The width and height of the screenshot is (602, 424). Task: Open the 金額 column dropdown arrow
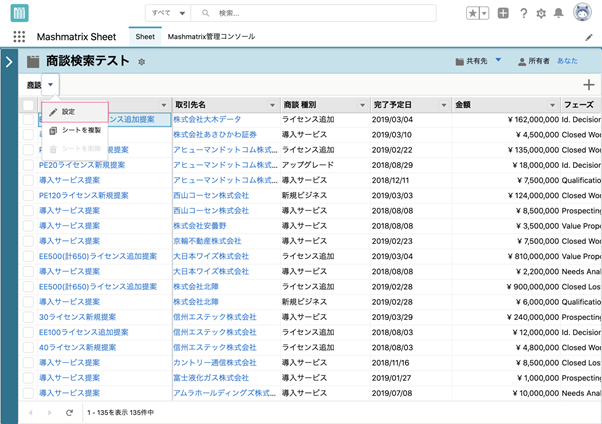point(552,105)
